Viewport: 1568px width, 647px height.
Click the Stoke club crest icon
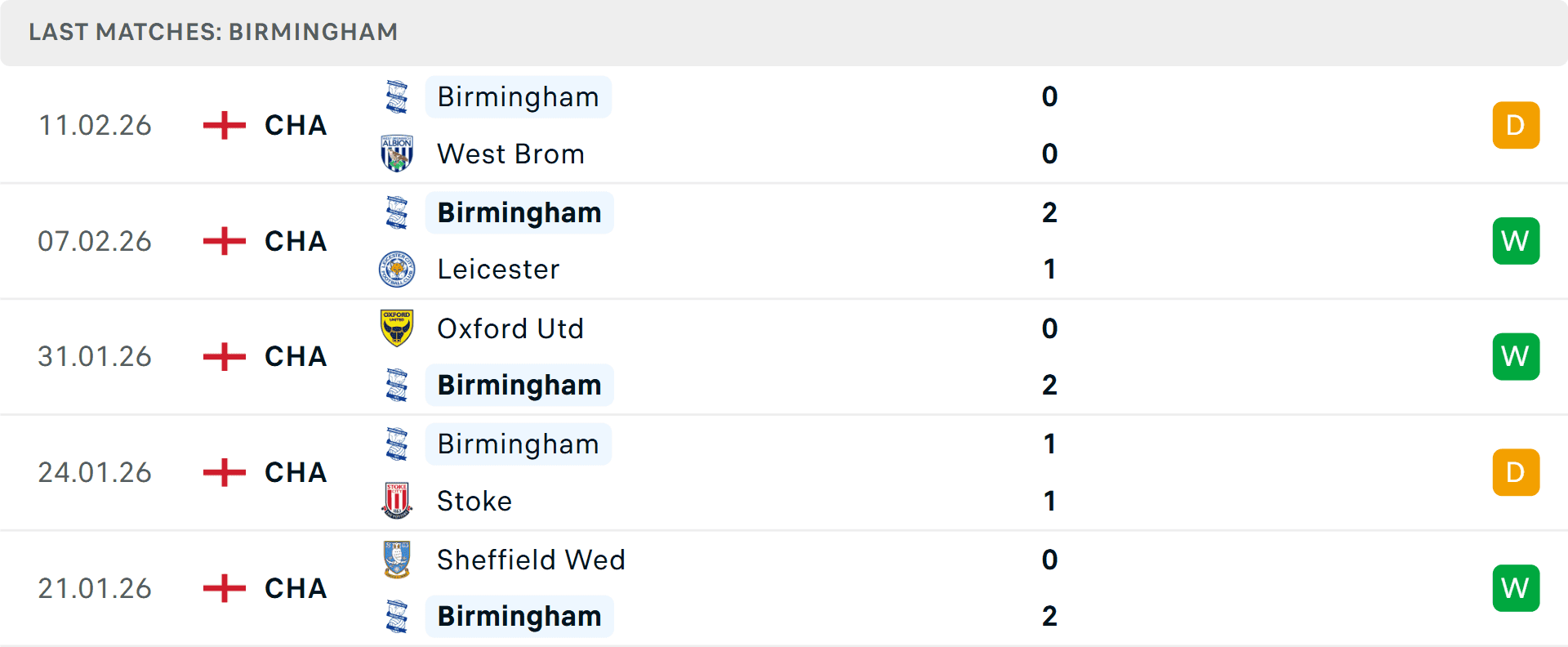[397, 501]
